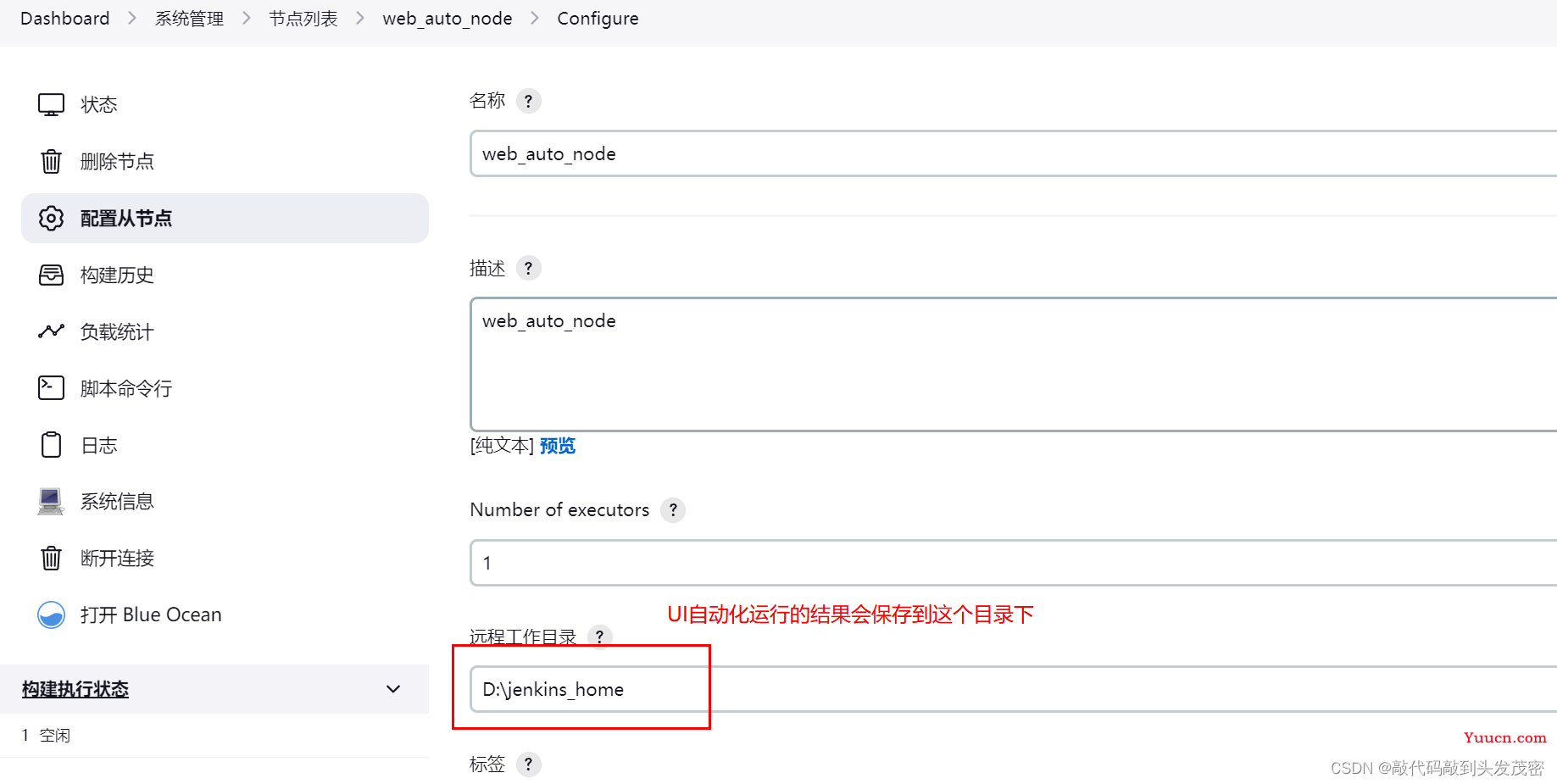Open 系统信息 from the sidebar
Image resolution: width=1557 pixels, height=784 pixels.
pyautogui.click(x=225, y=502)
